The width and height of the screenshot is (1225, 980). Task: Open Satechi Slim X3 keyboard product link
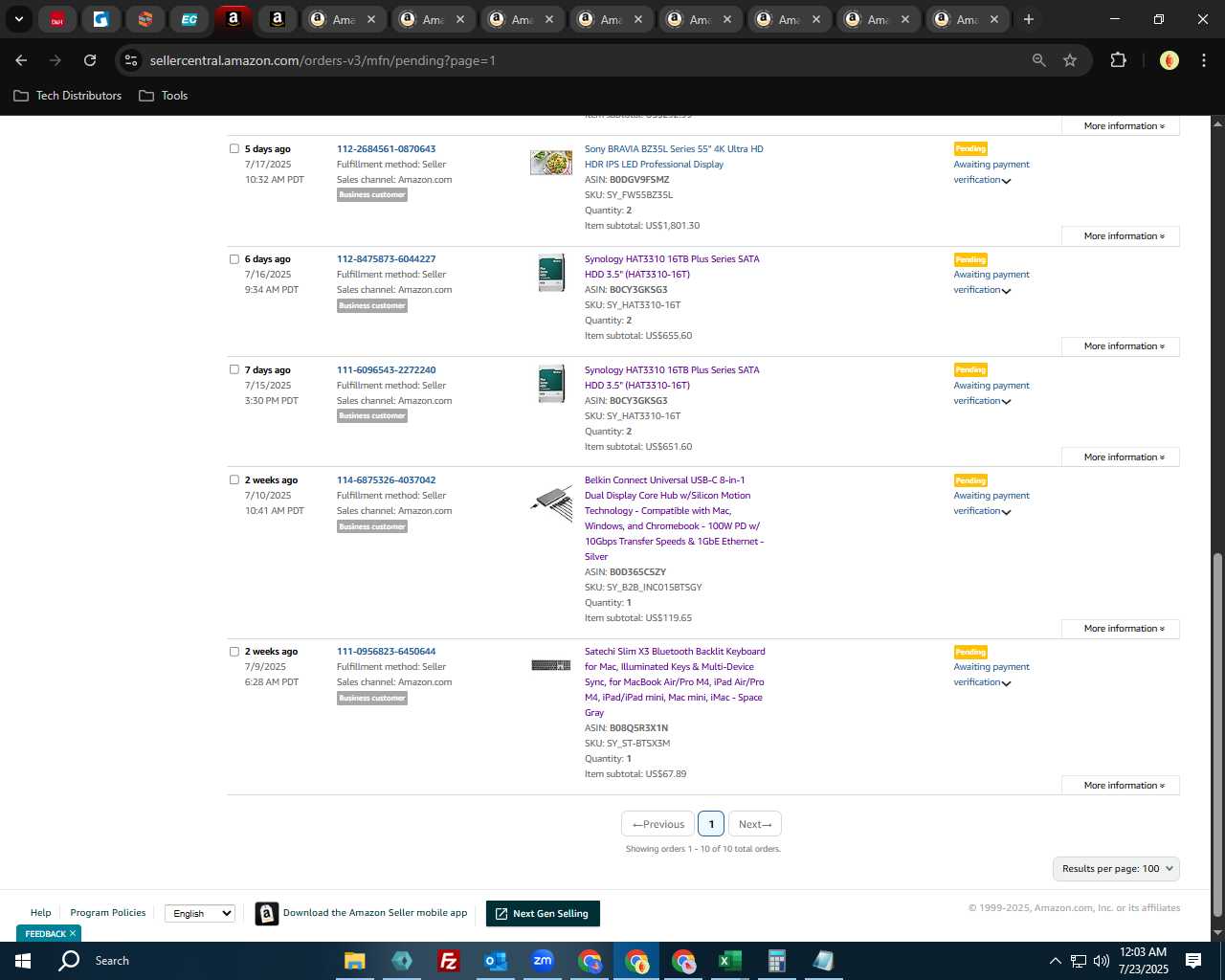tap(675, 681)
